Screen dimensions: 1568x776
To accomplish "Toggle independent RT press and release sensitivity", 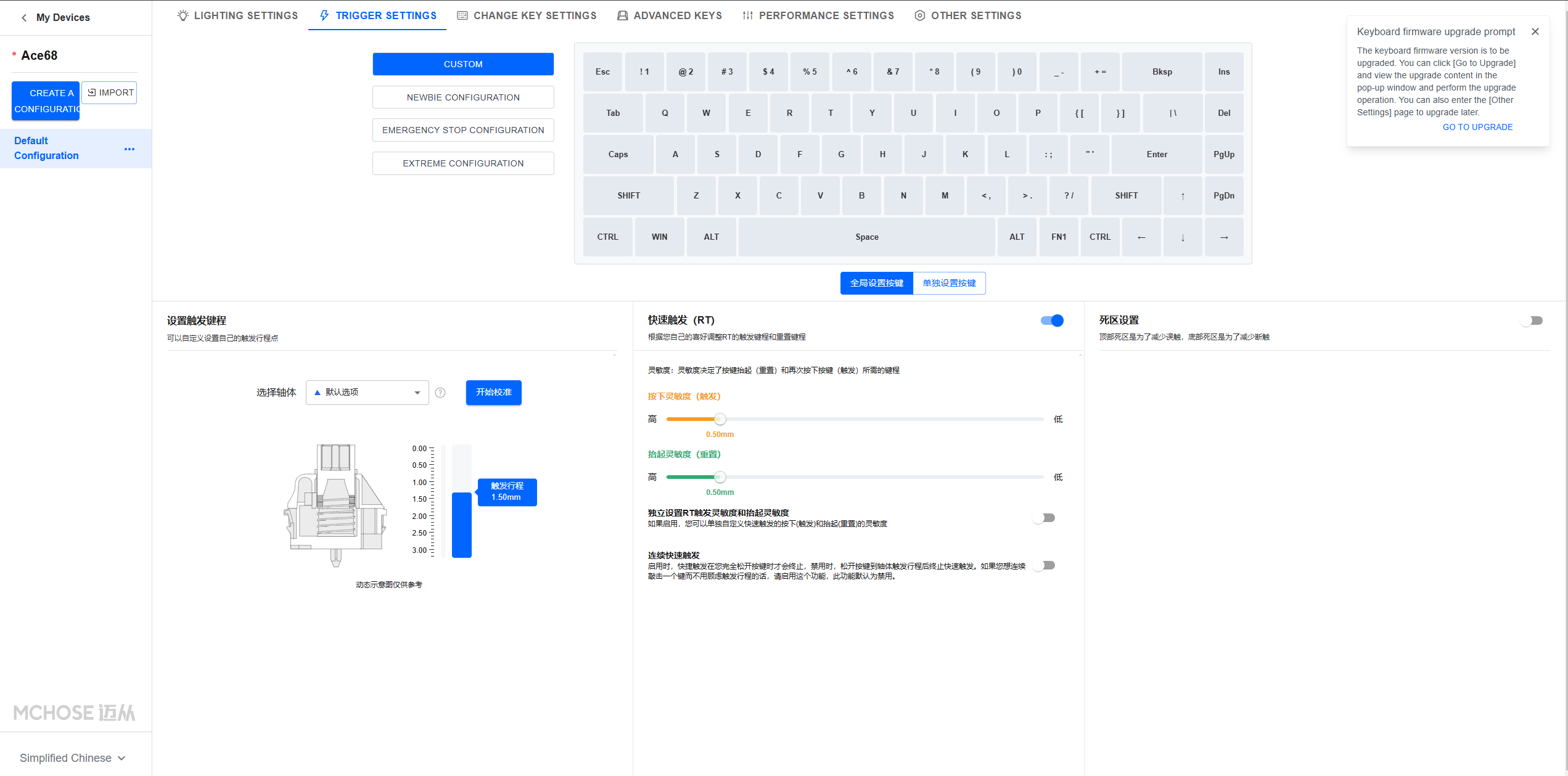I will click(x=1045, y=518).
